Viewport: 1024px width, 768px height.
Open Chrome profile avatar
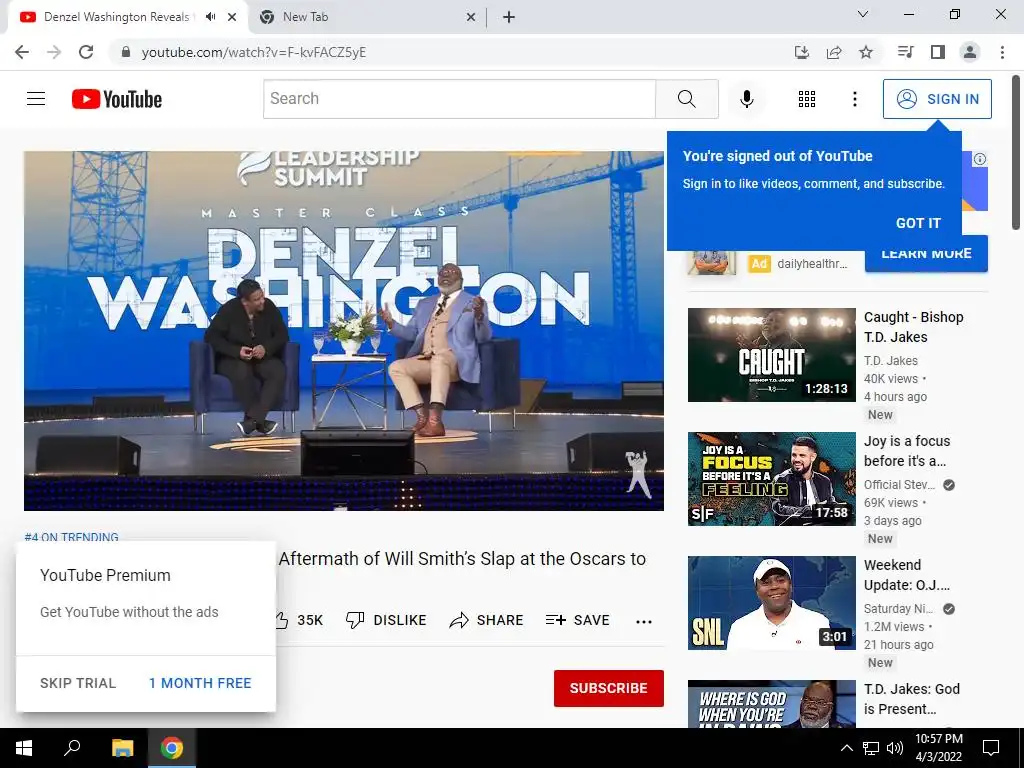[970, 52]
